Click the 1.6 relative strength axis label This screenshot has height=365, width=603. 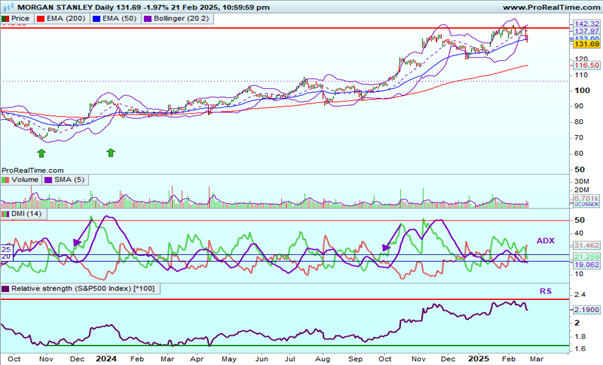[x=580, y=348]
